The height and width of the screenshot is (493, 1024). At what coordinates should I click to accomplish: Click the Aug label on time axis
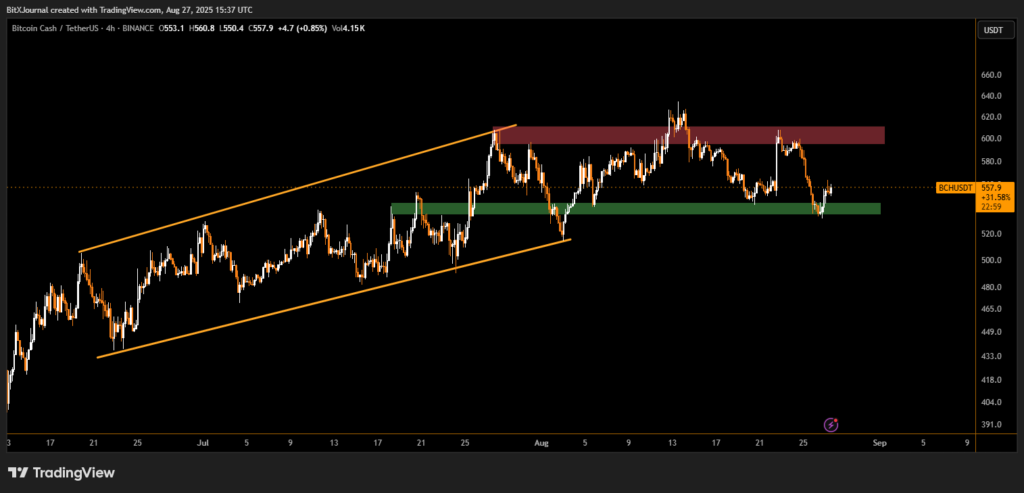pyautogui.click(x=542, y=441)
